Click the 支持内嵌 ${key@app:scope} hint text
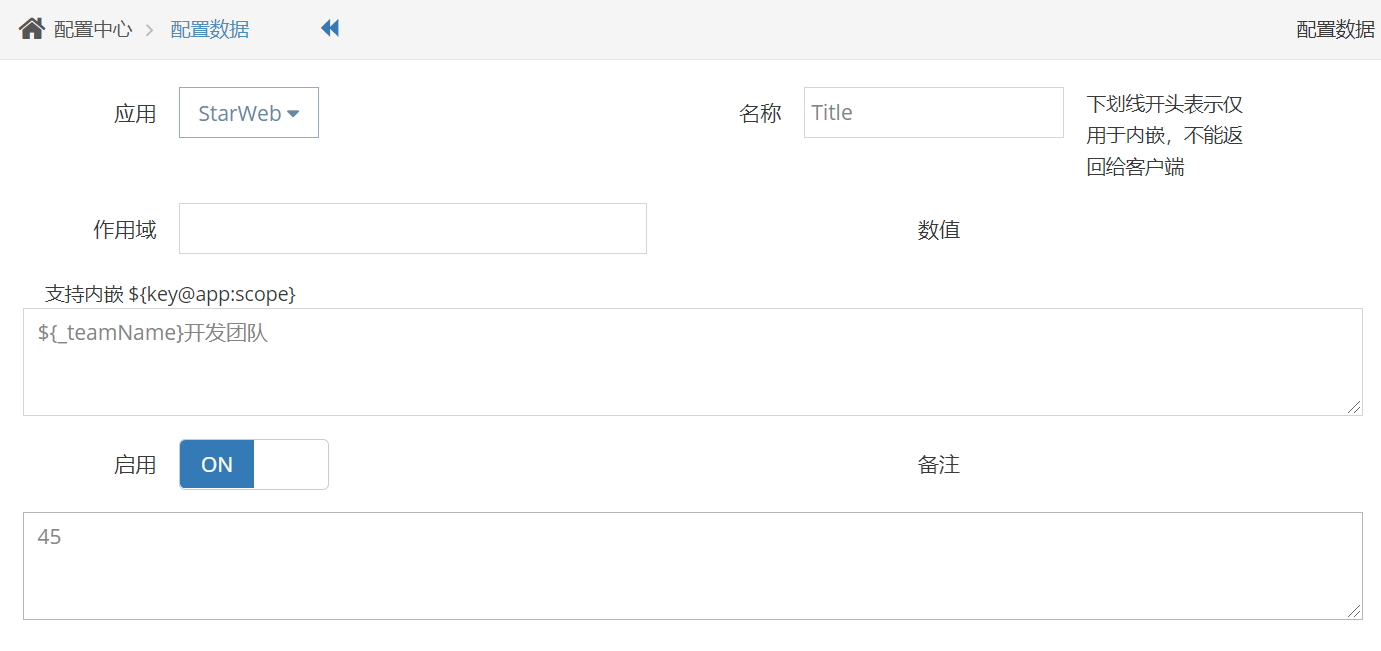This screenshot has height=651, width=1381. (x=171, y=294)
